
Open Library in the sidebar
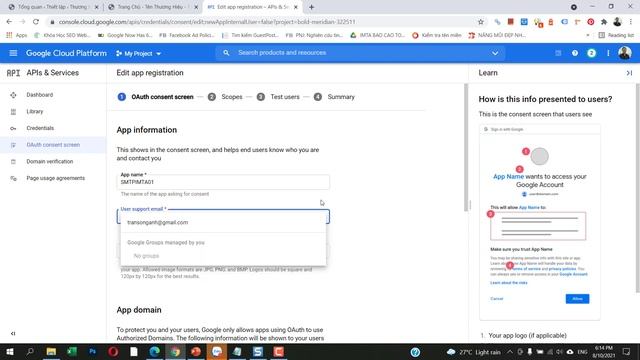[x=35, y=111]
